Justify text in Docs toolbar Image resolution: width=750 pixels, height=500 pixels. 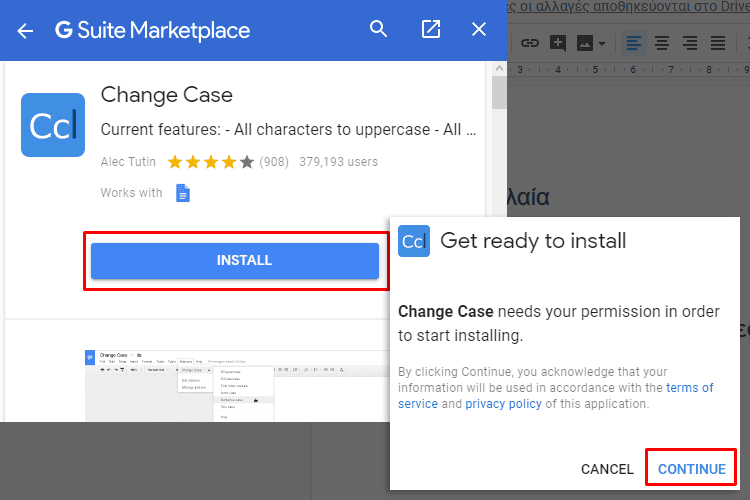click(717, 43)
